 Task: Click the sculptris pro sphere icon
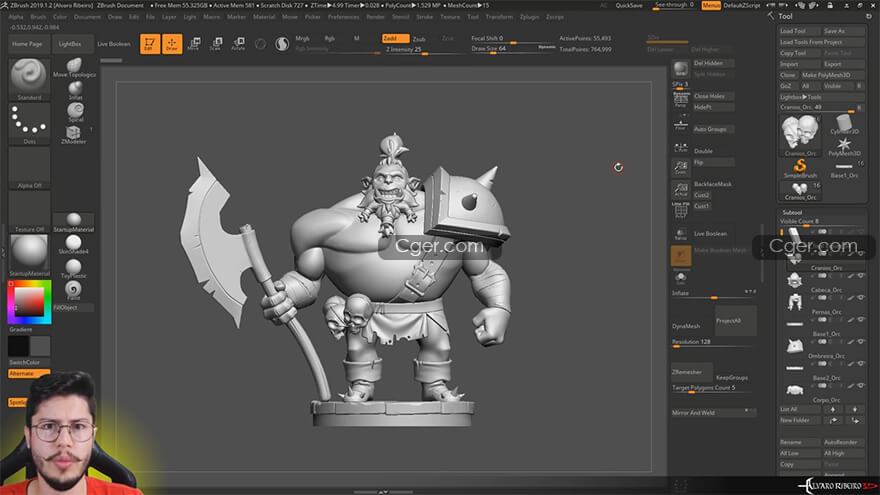click(282, 44)
